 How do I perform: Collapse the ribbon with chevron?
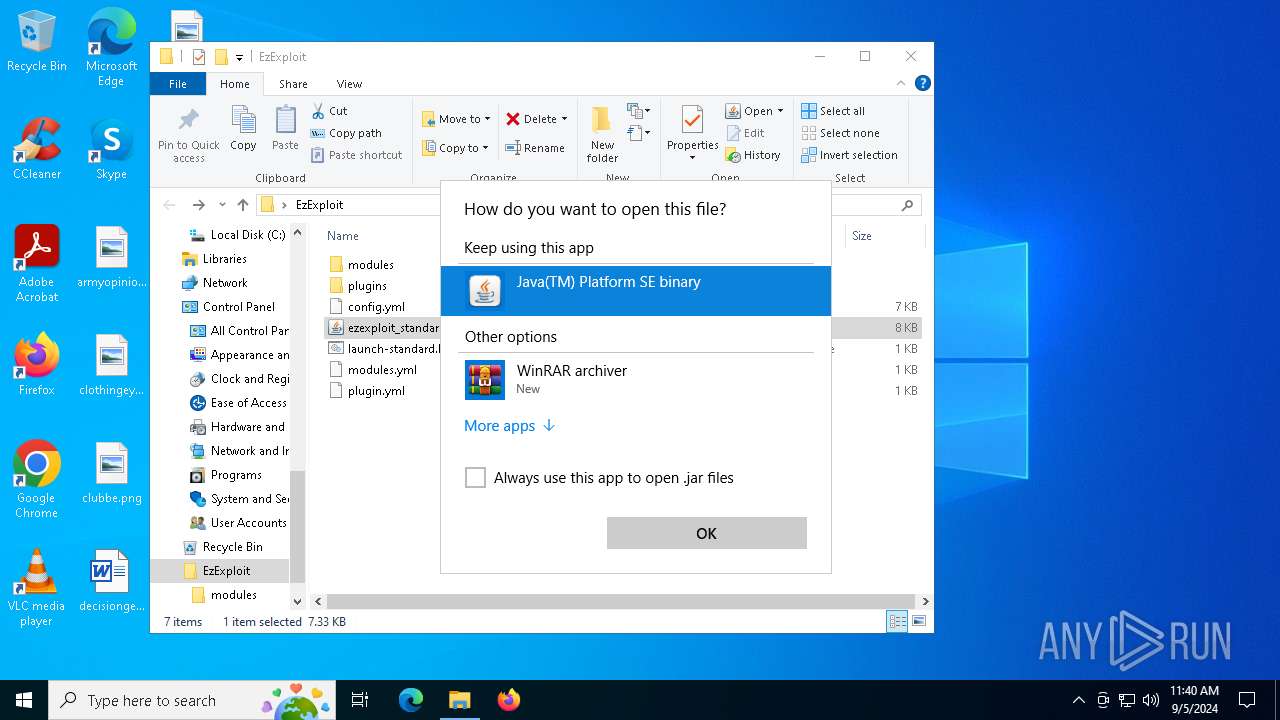click(x=901, y=83)
